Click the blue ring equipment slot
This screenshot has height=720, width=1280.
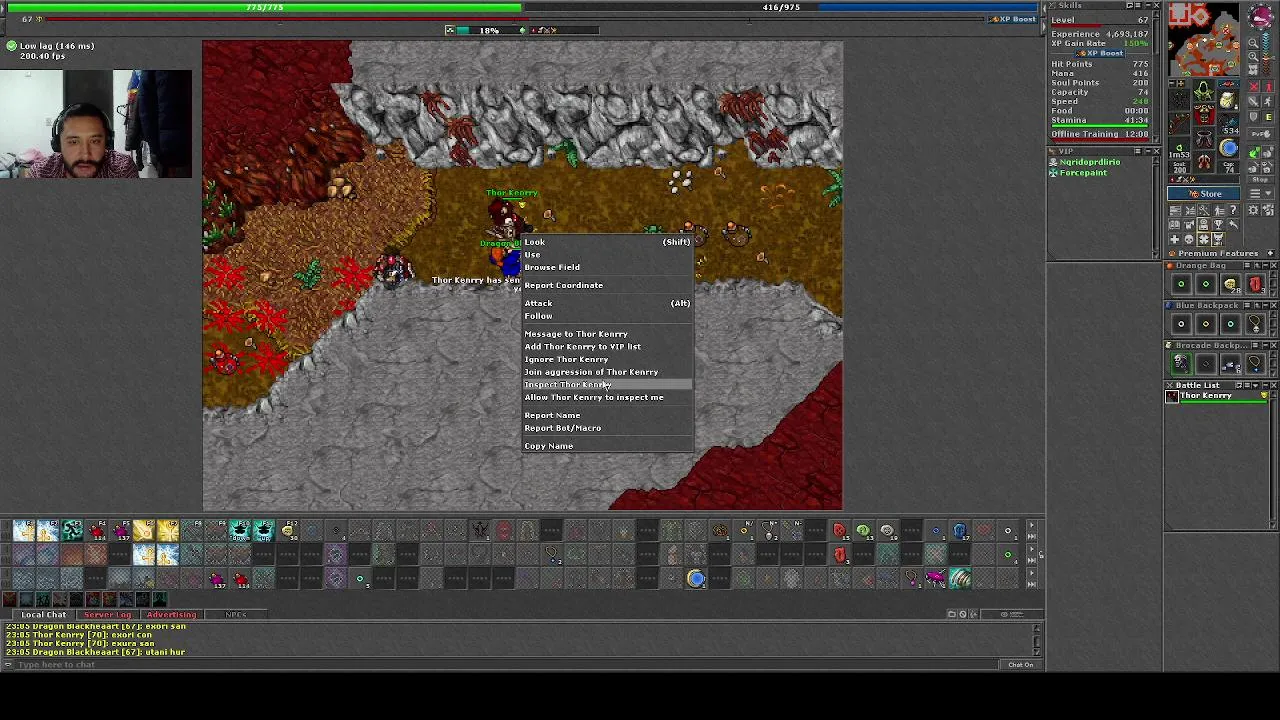[x=1229, y=147]
